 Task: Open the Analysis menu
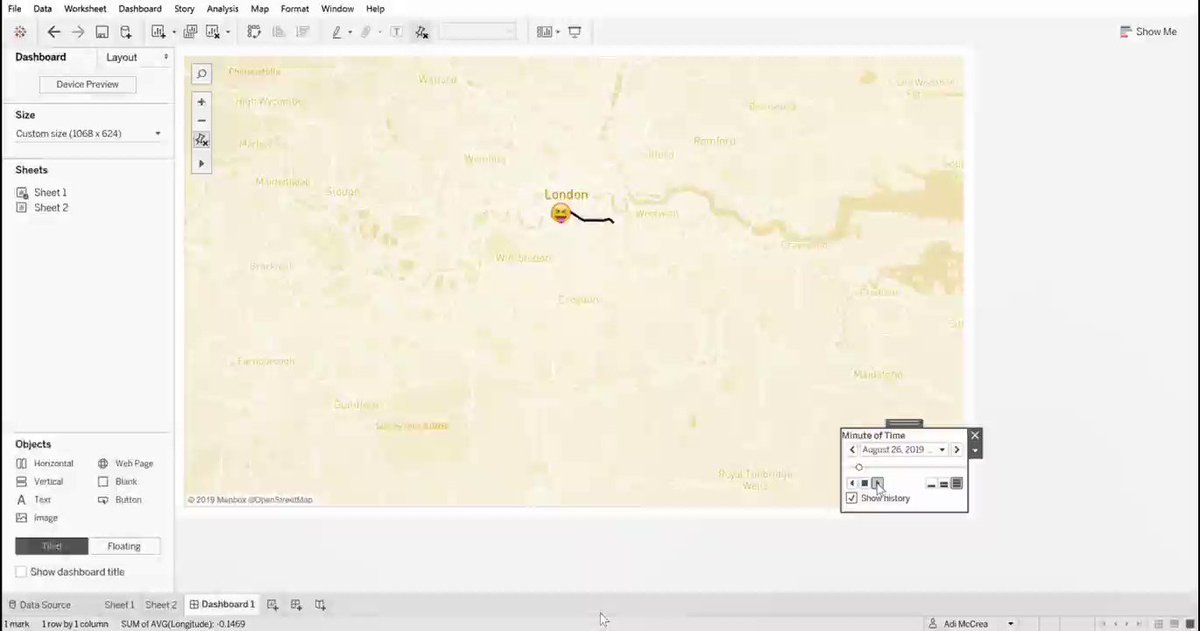click(x=222, y=8)
